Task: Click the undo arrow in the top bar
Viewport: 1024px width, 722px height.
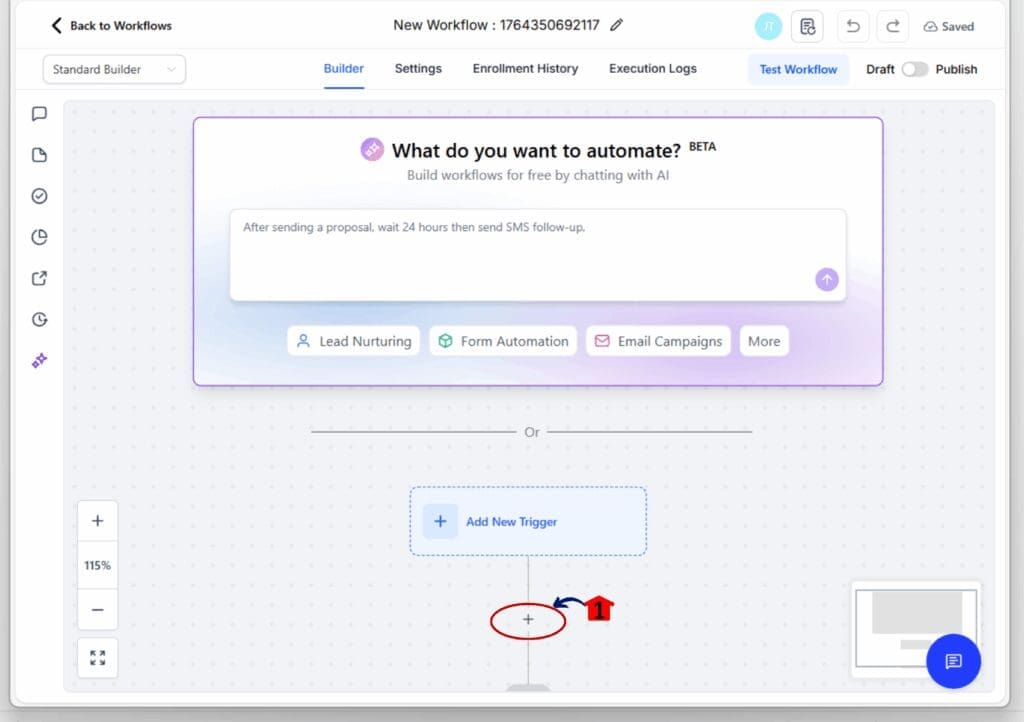Action: (852, 26)
